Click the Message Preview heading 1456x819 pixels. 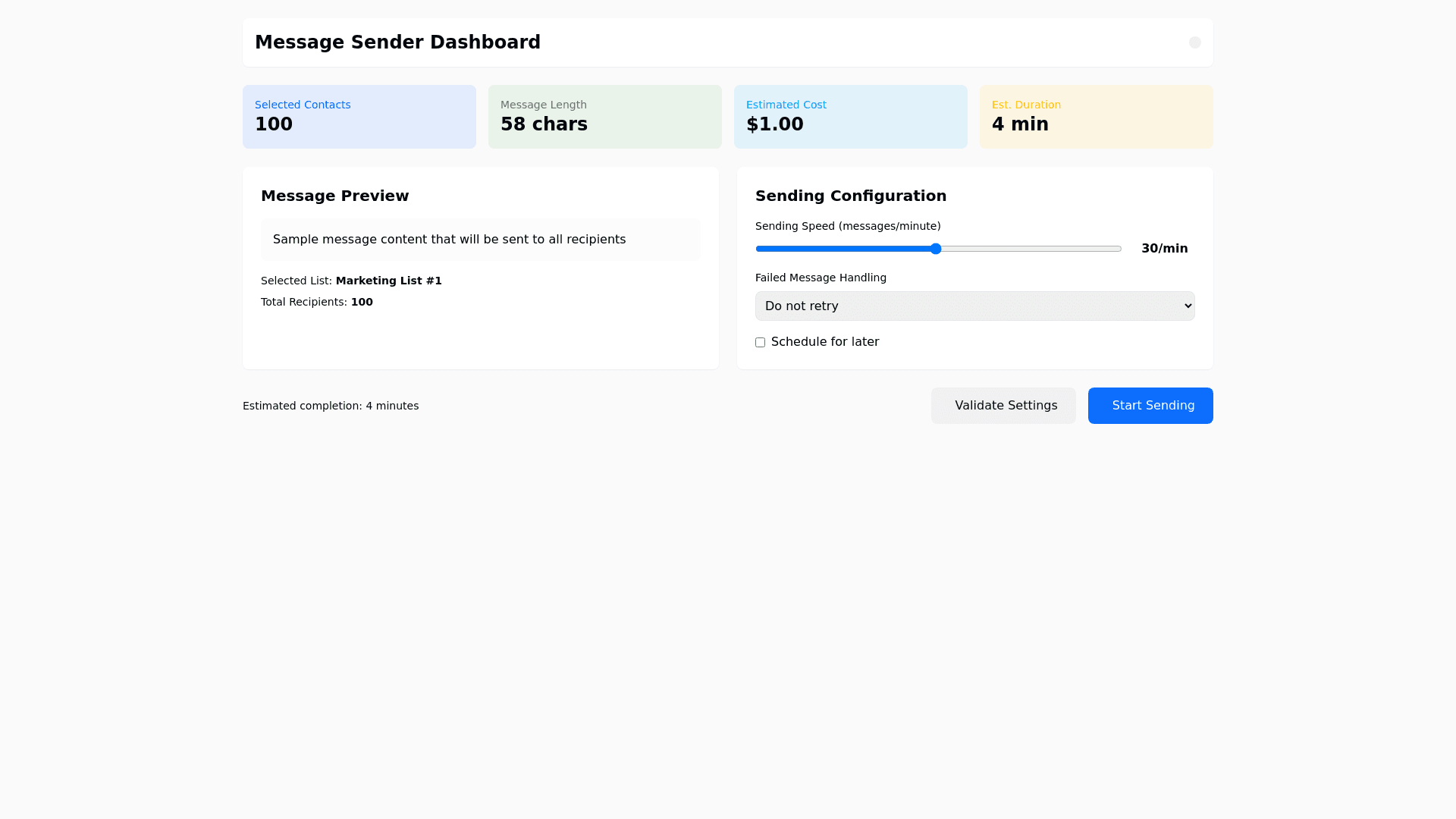coord(334,196)
